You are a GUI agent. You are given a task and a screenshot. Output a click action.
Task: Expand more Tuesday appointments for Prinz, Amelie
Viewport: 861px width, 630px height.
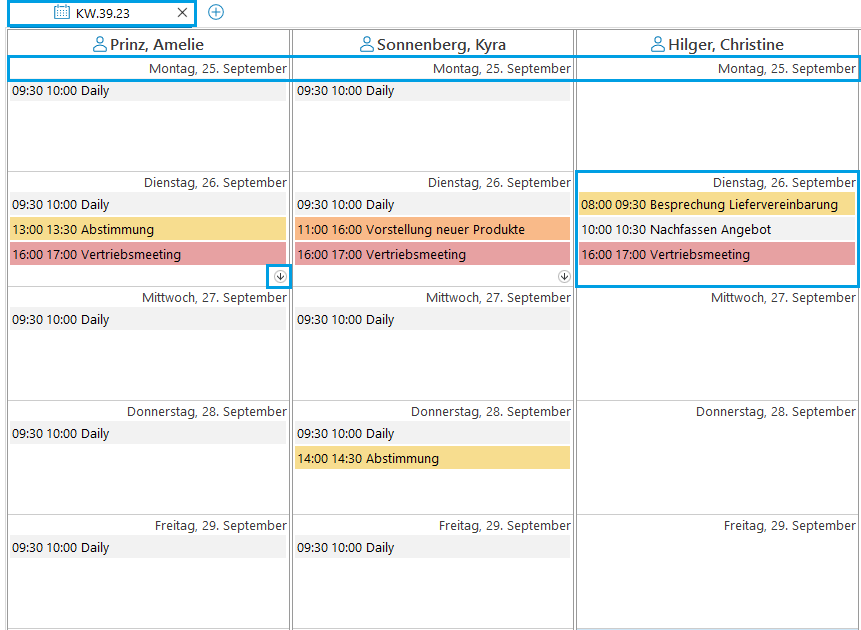(x=280, y=276)
